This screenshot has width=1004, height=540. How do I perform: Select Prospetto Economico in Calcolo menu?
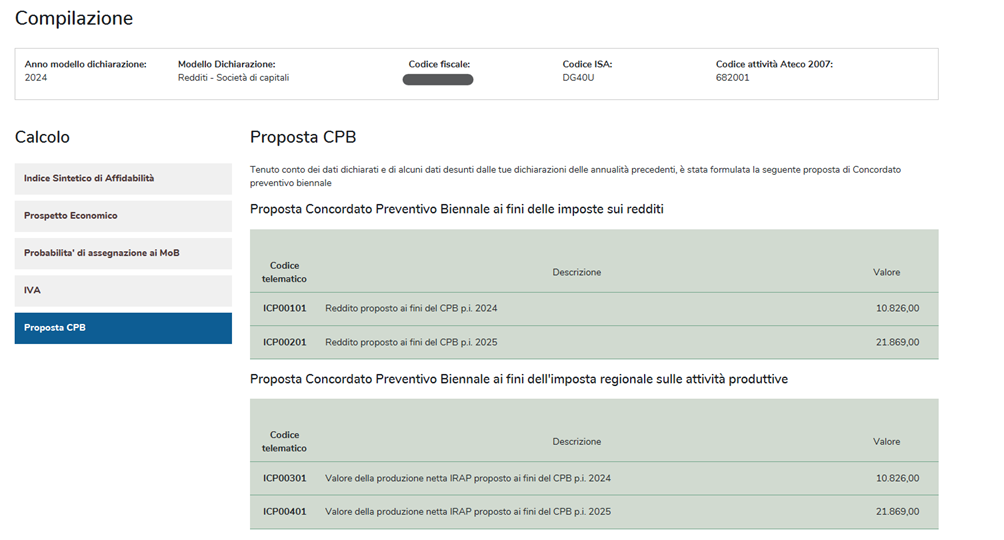click(x=123, y=216)
